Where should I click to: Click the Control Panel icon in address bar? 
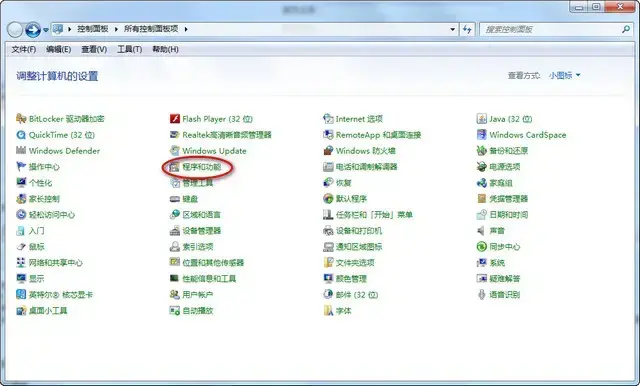tap(58, 29)
